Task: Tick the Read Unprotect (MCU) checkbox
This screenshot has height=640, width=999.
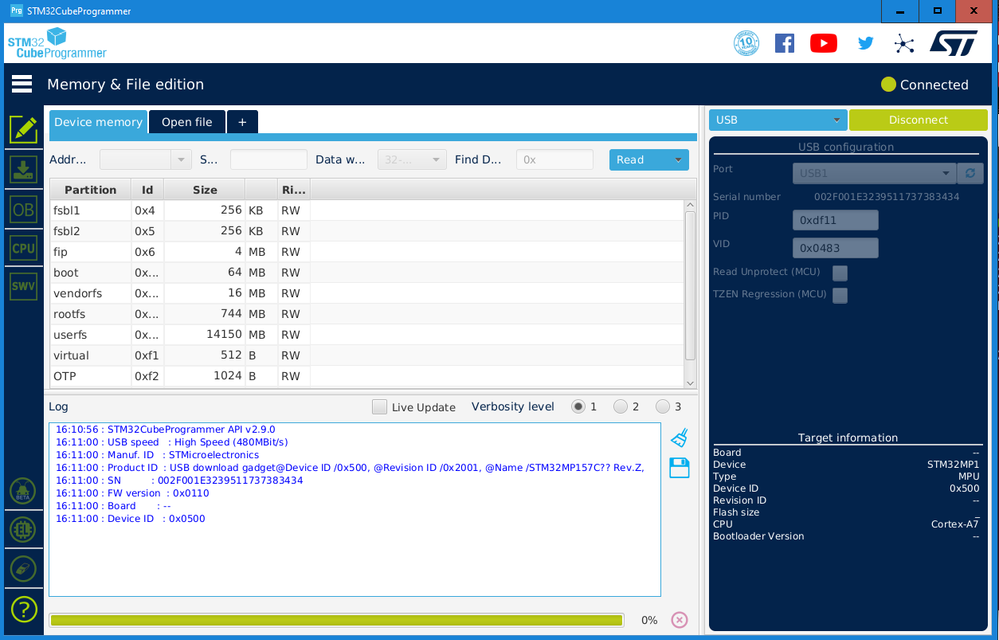Action: [x=840, y=273]
